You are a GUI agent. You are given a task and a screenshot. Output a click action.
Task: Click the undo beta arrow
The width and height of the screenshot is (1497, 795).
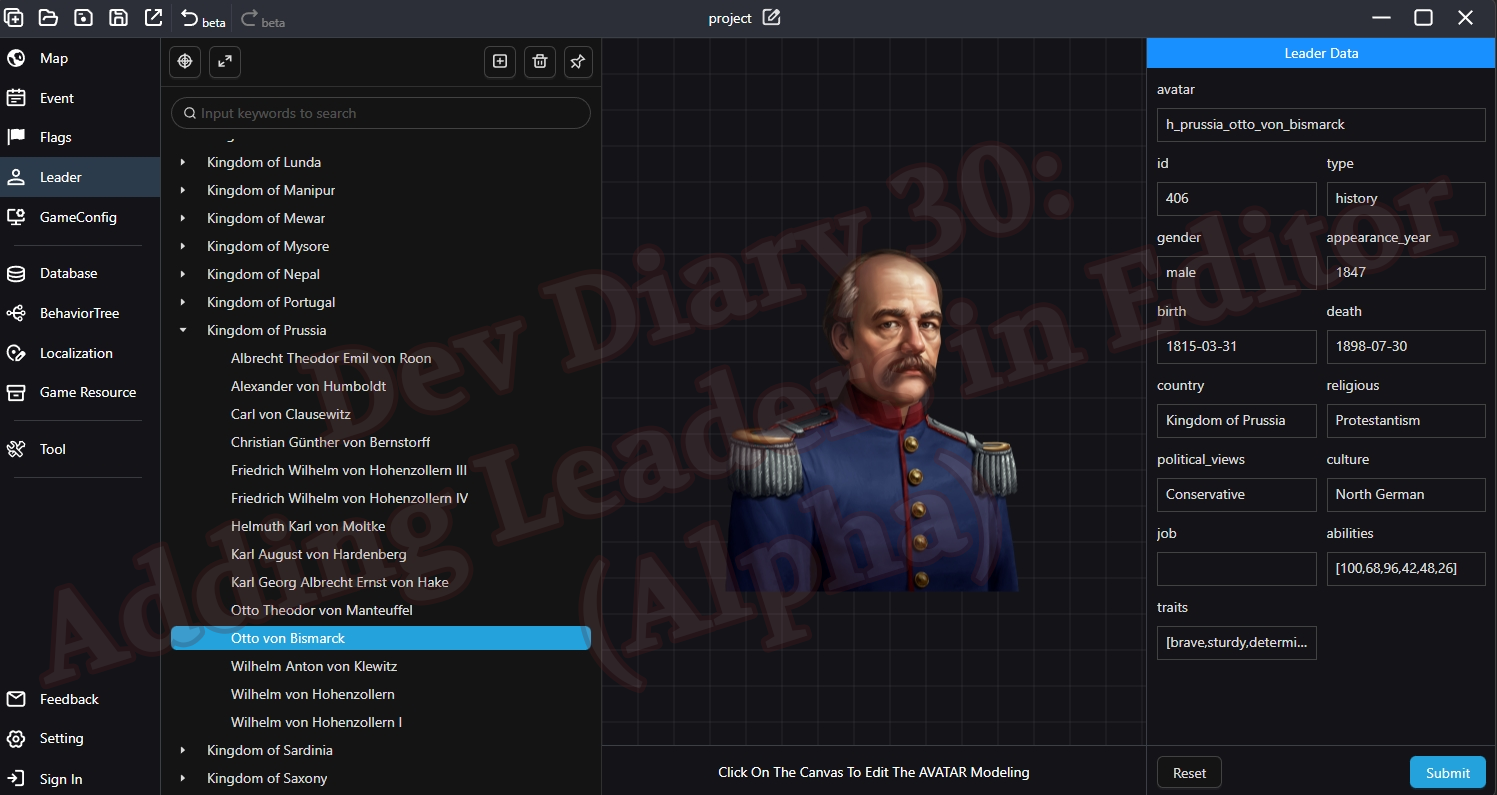(x=190, y=18)
